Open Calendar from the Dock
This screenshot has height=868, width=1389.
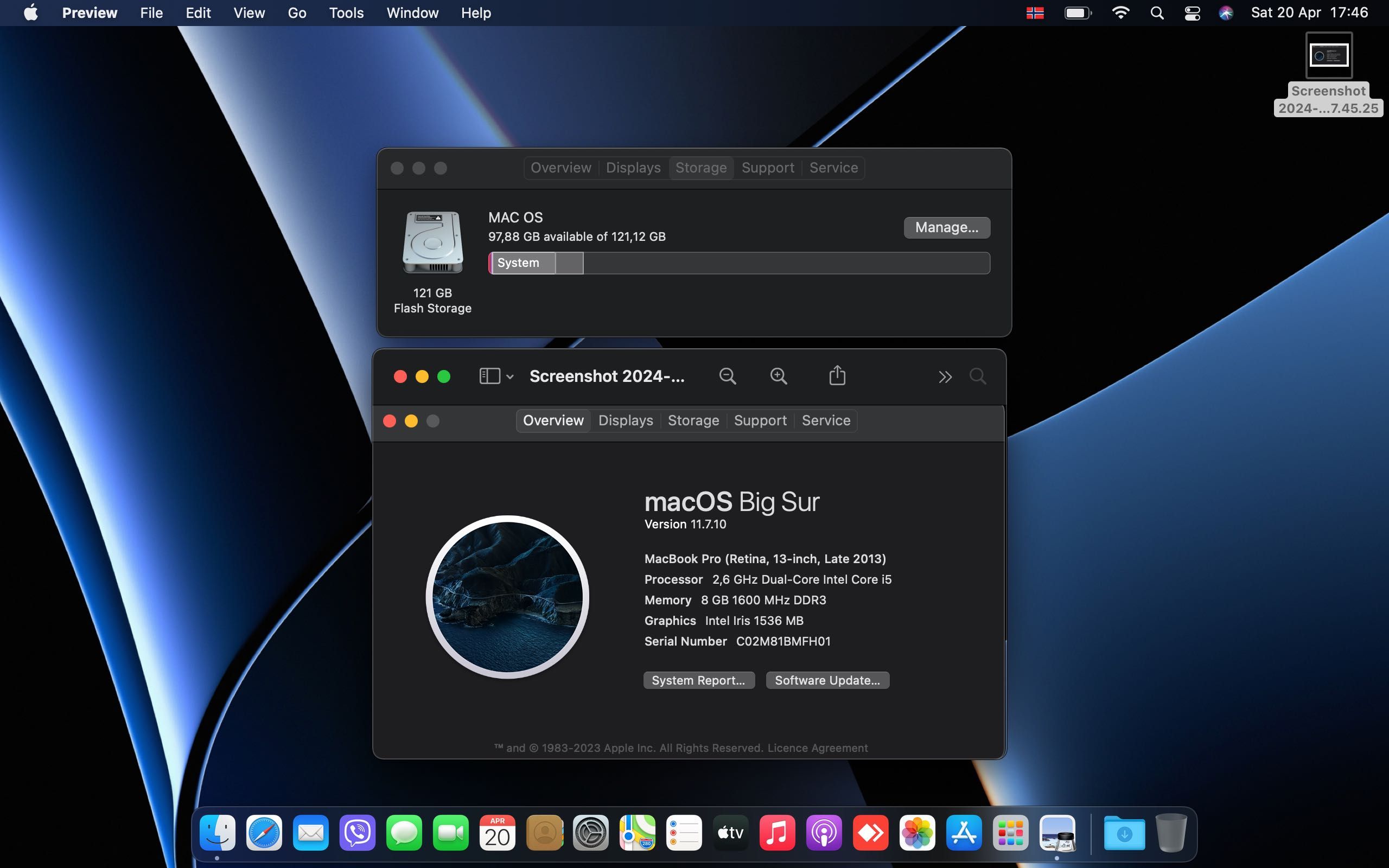(x=497, y=832)
